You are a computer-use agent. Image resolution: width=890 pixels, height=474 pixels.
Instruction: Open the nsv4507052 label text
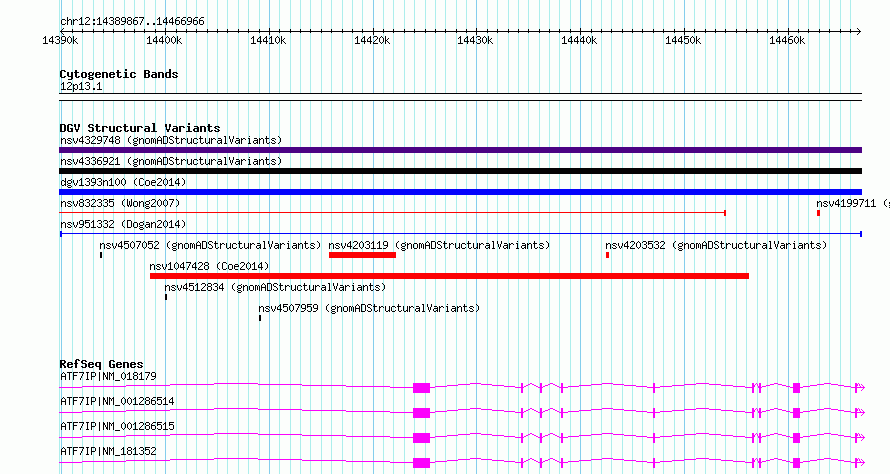tap(210, 245)
